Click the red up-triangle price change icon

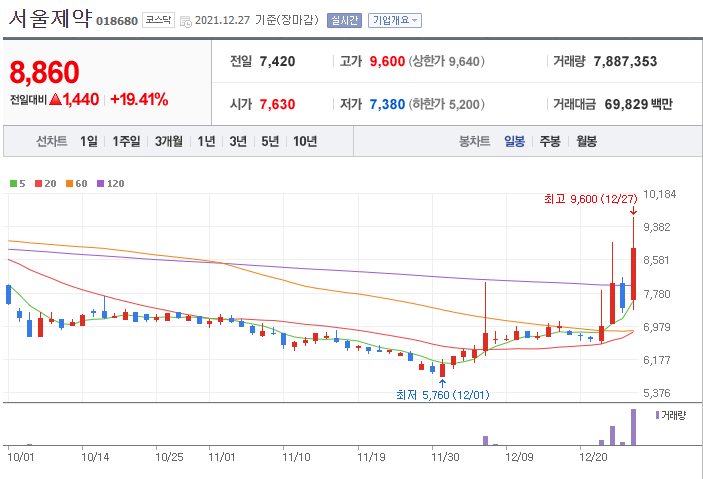tap(56, 99)
